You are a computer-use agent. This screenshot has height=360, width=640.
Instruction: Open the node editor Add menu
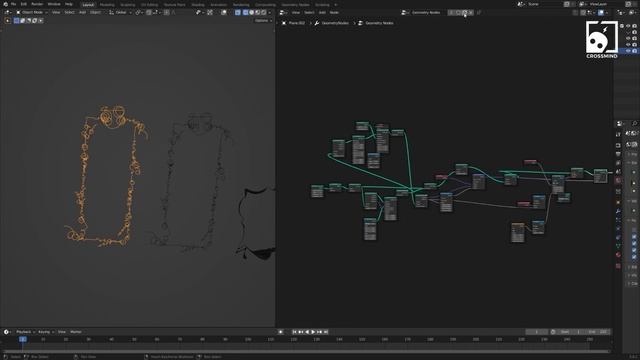(322, 12)
